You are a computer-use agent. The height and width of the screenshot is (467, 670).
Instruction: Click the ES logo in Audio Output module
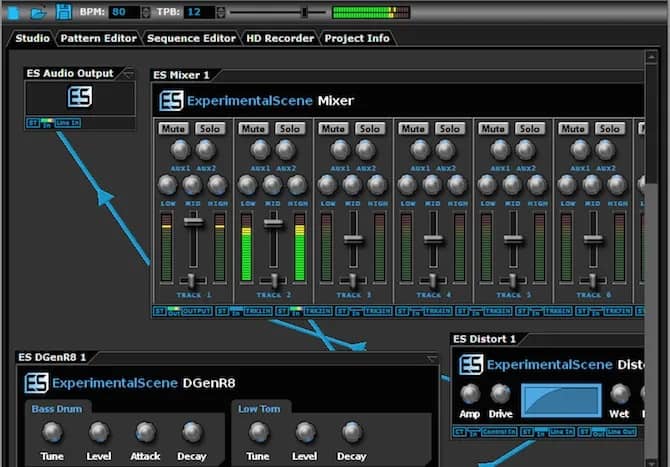coord(80,97)
